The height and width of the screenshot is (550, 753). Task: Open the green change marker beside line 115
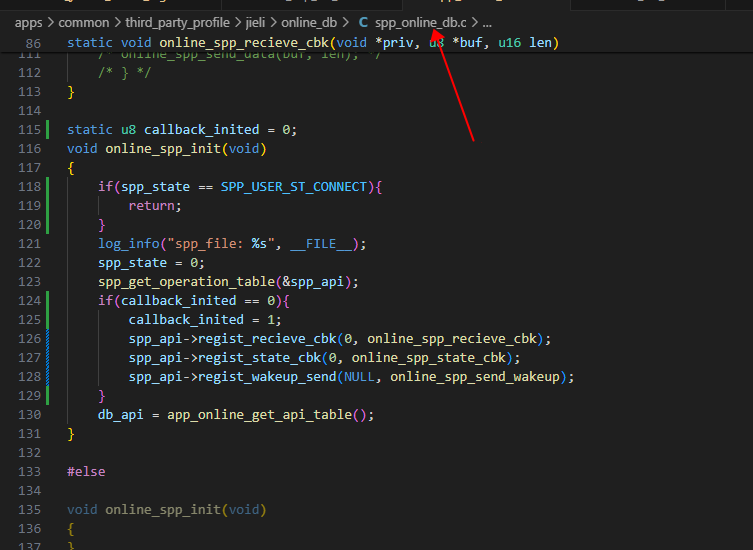click(x=48, y=130)
